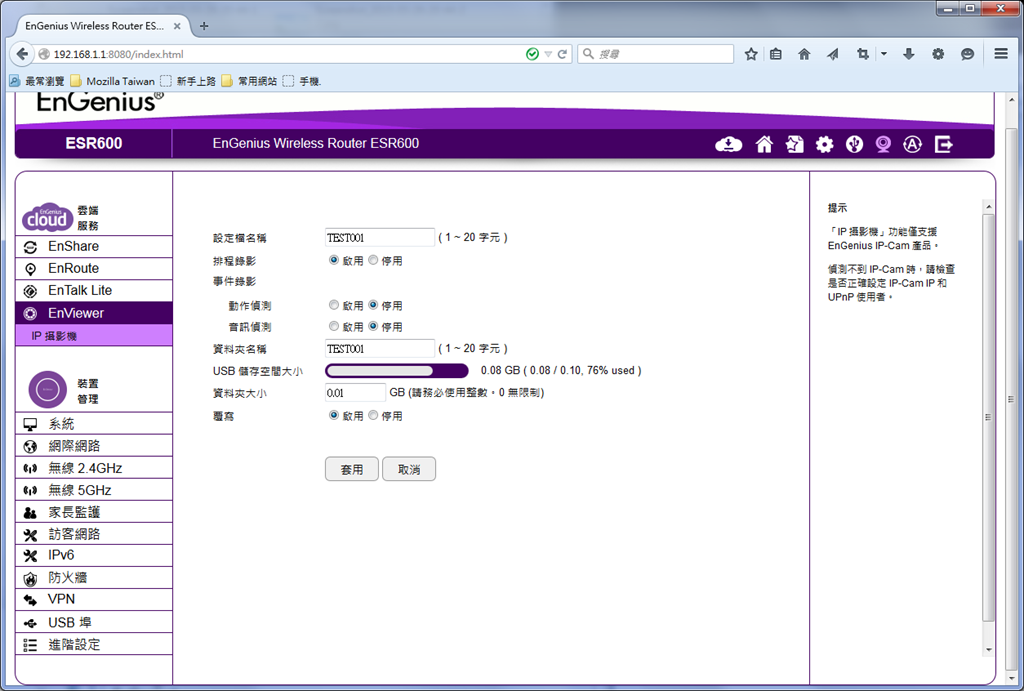The height and width of the screenshot is (691, 1024).
Task: Disable 排程錄影 schedule recording
Action: [x=373, y=260]
